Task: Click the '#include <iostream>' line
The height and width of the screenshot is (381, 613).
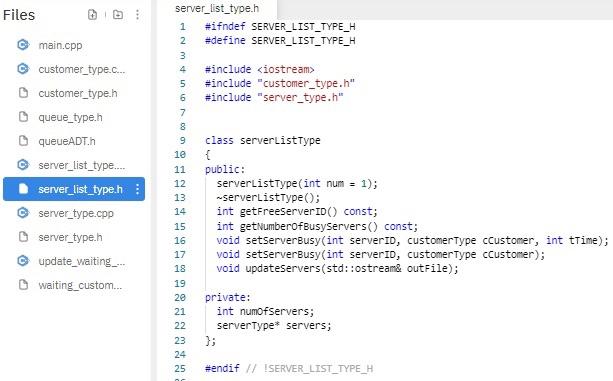Action: [260, 70]
